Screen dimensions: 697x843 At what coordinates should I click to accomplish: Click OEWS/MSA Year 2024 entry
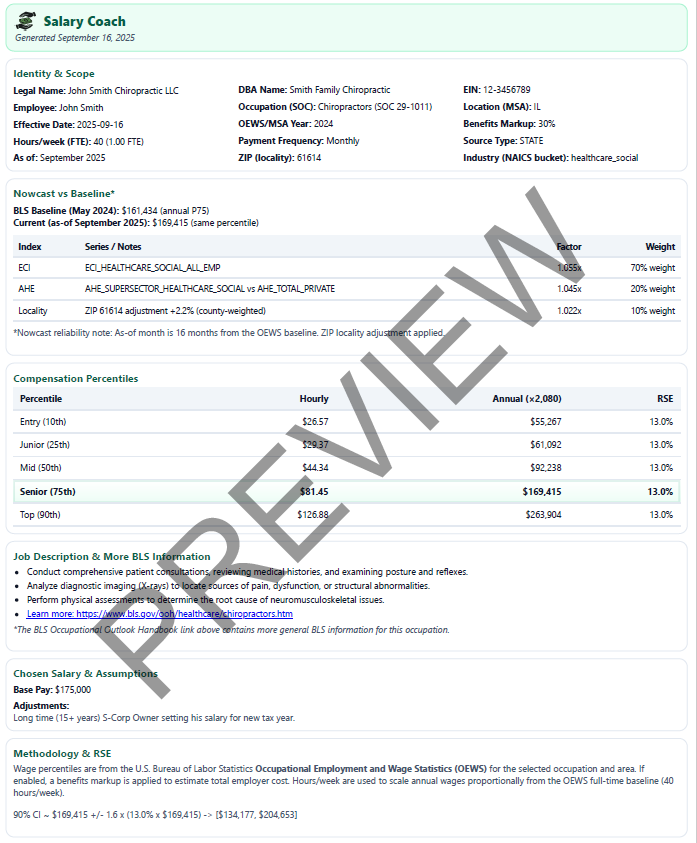(286, 124)
